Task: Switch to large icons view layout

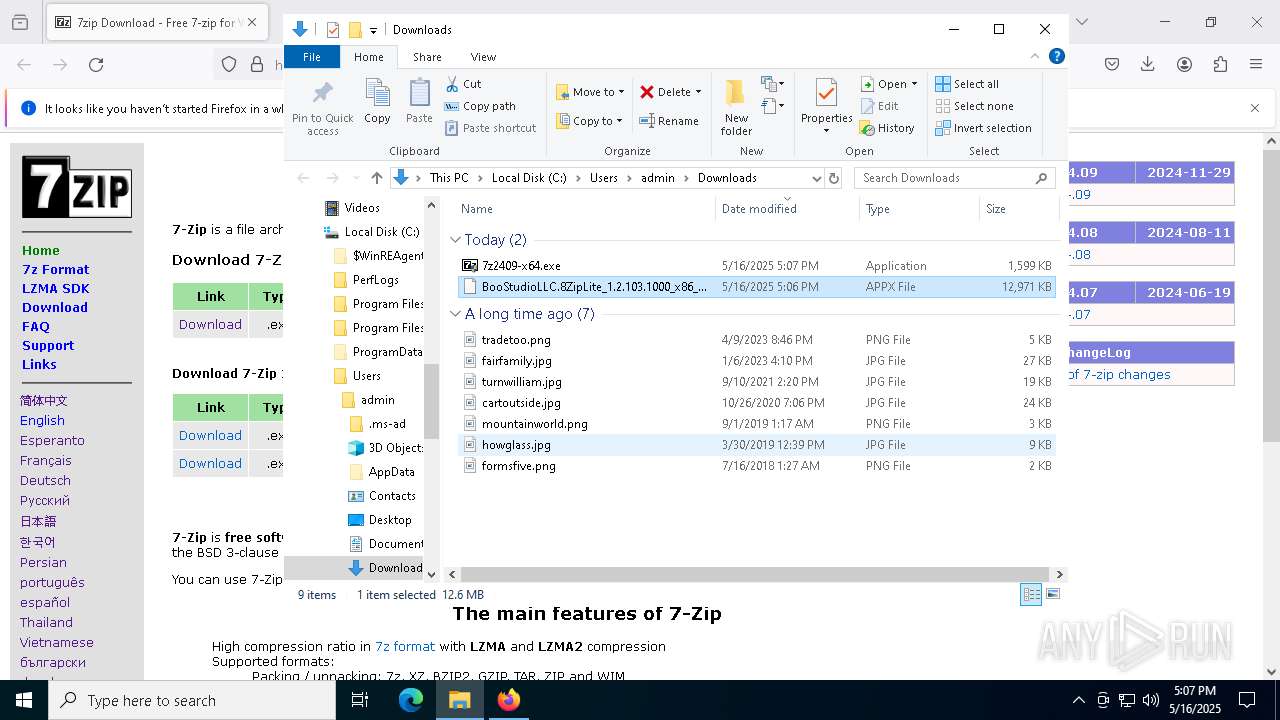Action: (x=1052, y=594)
